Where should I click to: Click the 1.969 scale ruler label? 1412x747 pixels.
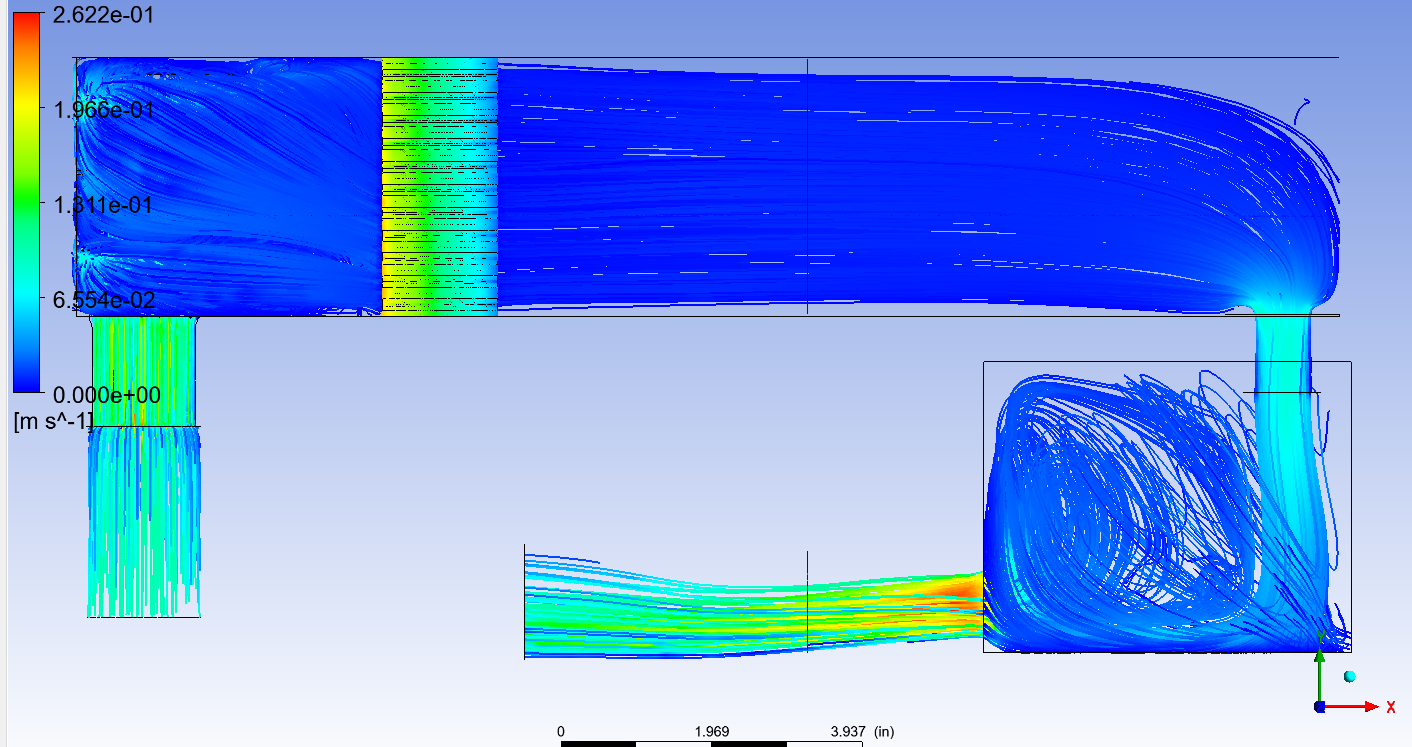(712, 732)
